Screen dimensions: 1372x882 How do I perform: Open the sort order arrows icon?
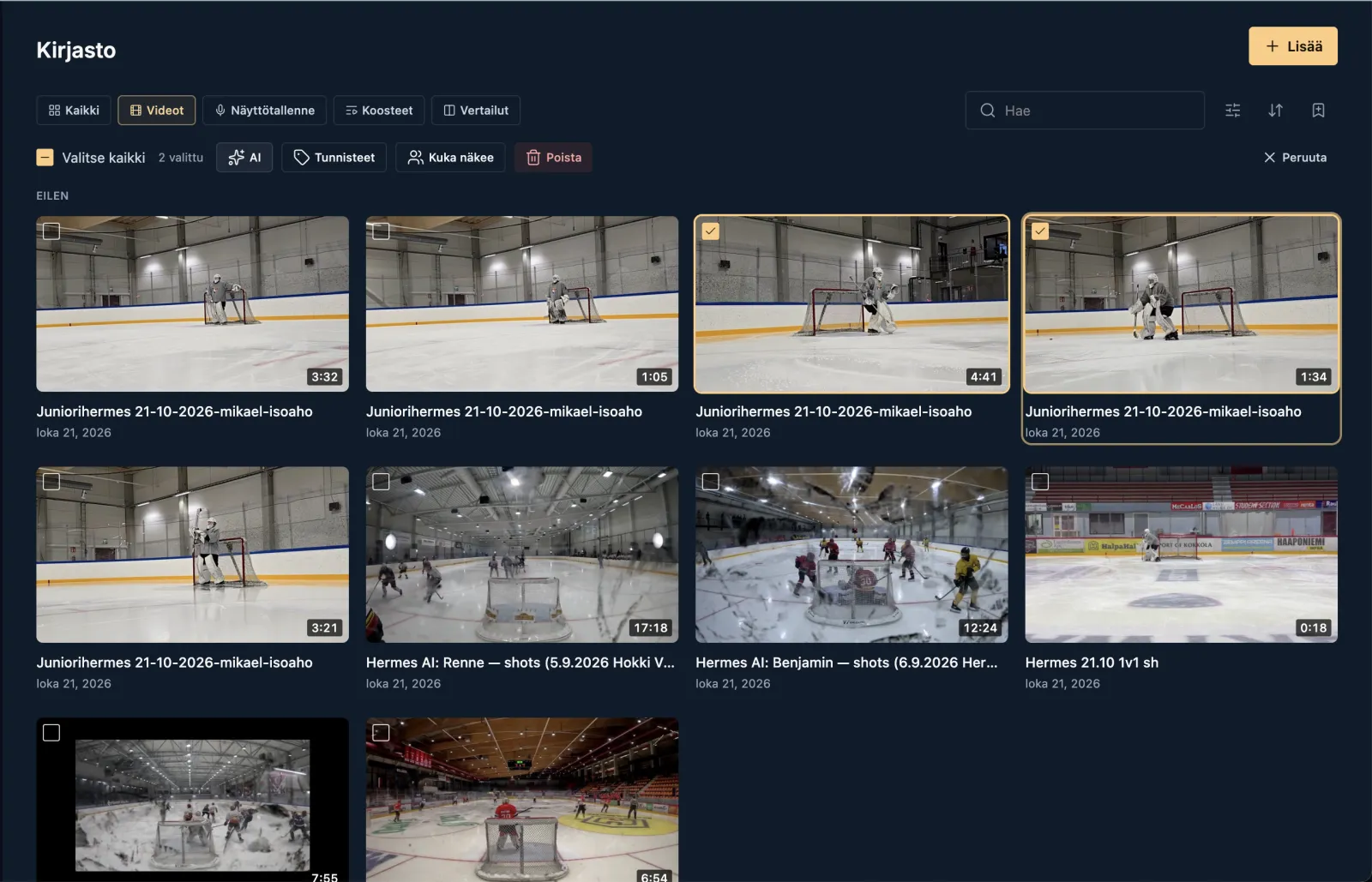(x=1275, y=111)
